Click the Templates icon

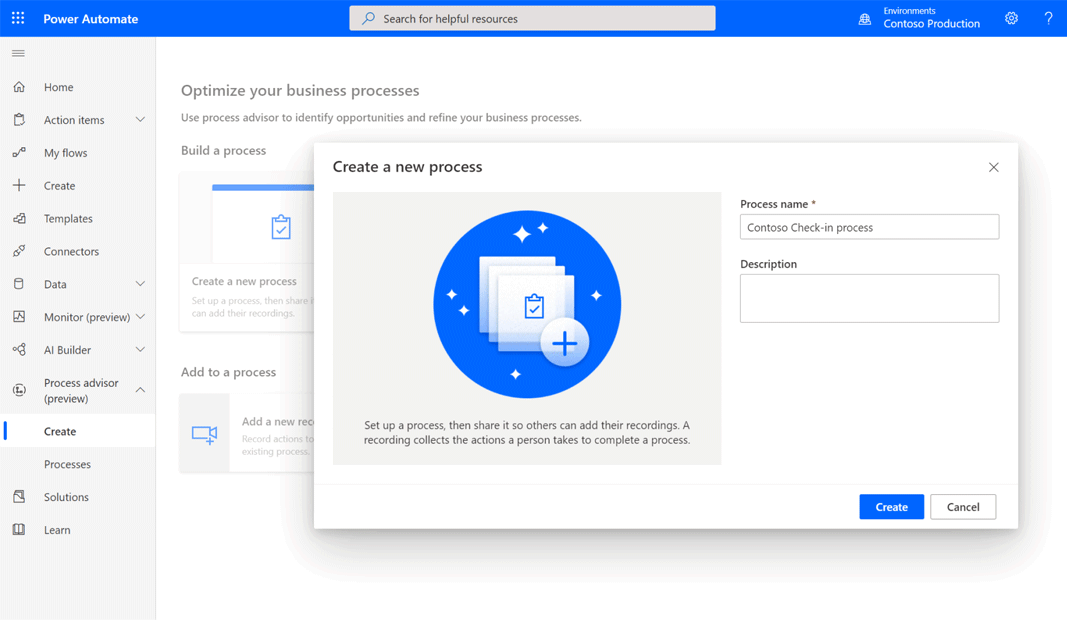click(x=19, y=218)
